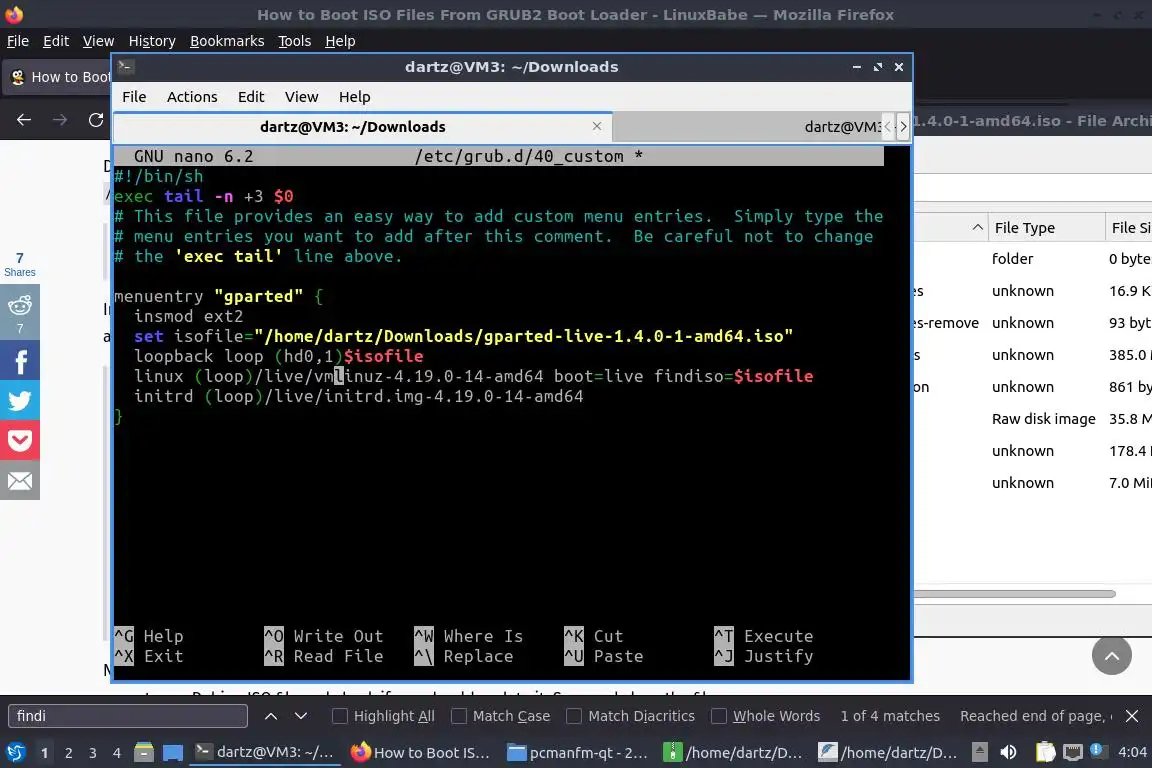Enable Highlight All checkbox

click(339, 716)
